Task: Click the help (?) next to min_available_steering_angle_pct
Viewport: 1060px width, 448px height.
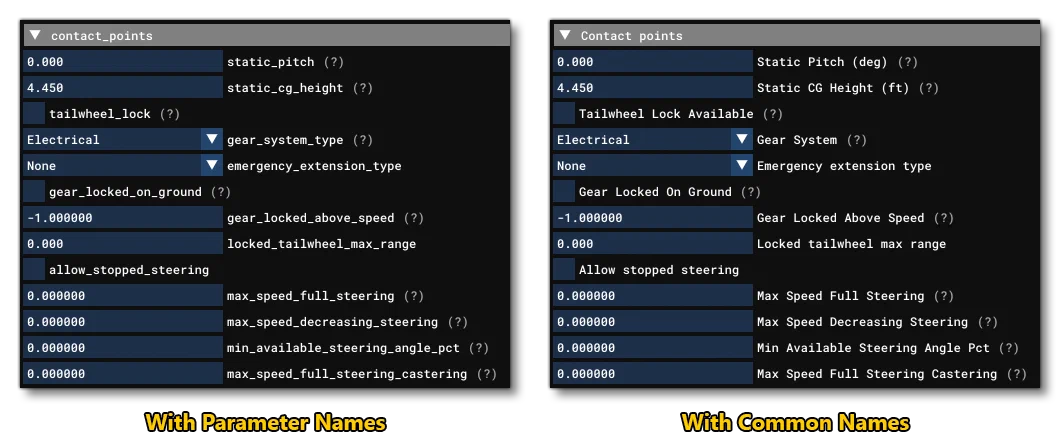Action: [x=479, y=348]
